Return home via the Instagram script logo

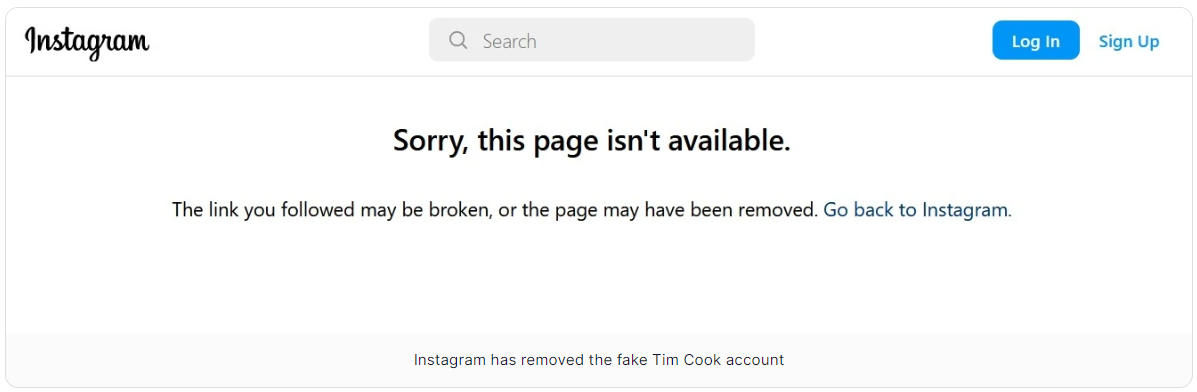87,41
